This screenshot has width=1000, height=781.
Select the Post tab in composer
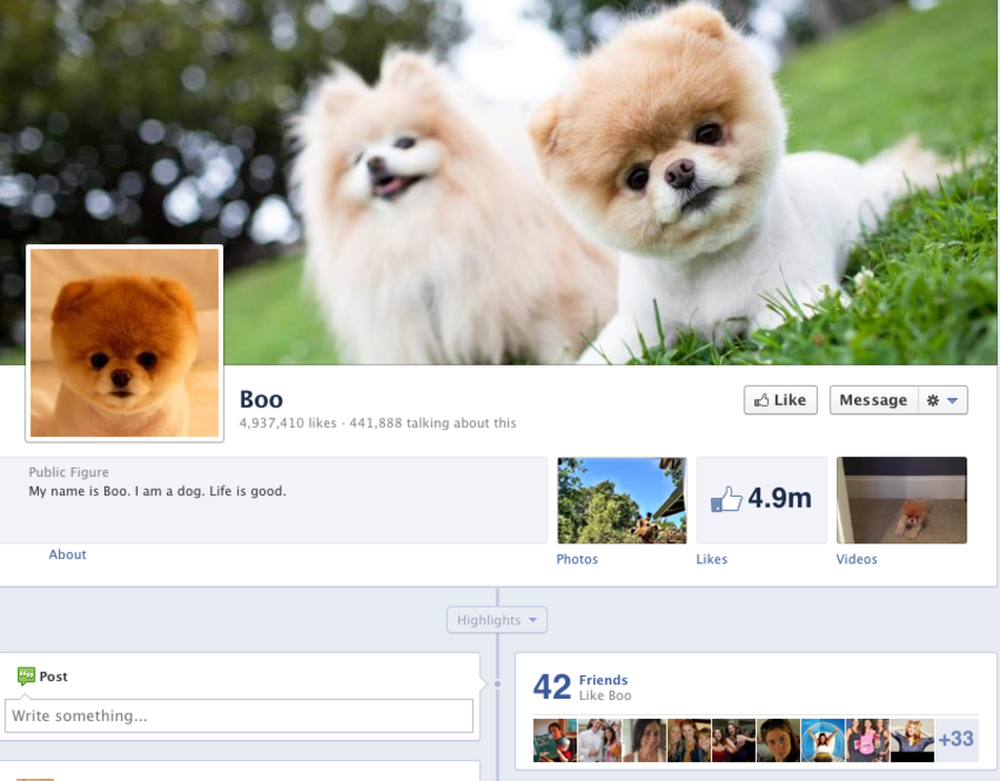tap(43, 676)
